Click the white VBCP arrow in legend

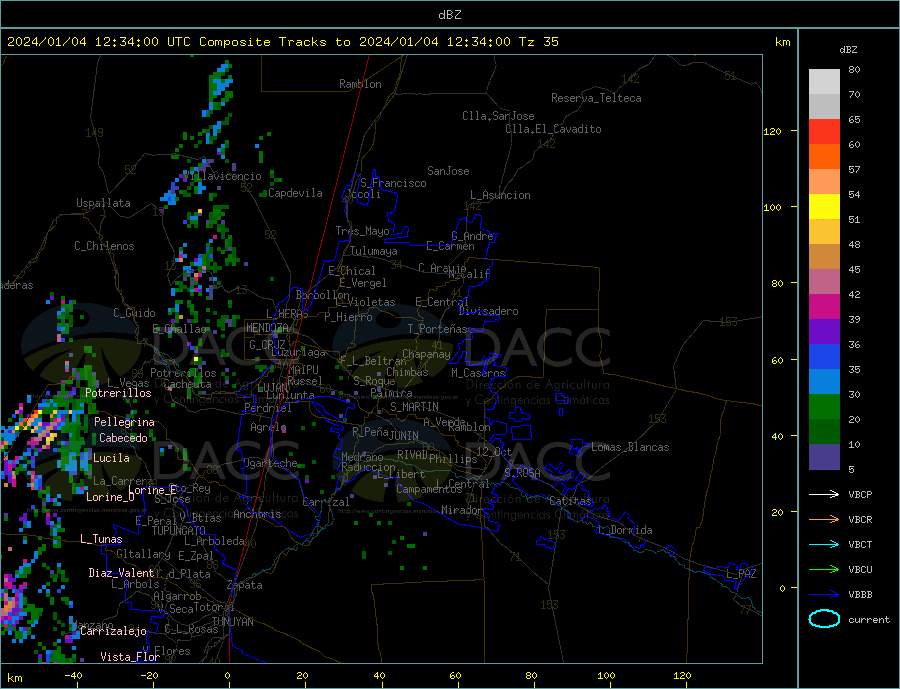point(824,494)
